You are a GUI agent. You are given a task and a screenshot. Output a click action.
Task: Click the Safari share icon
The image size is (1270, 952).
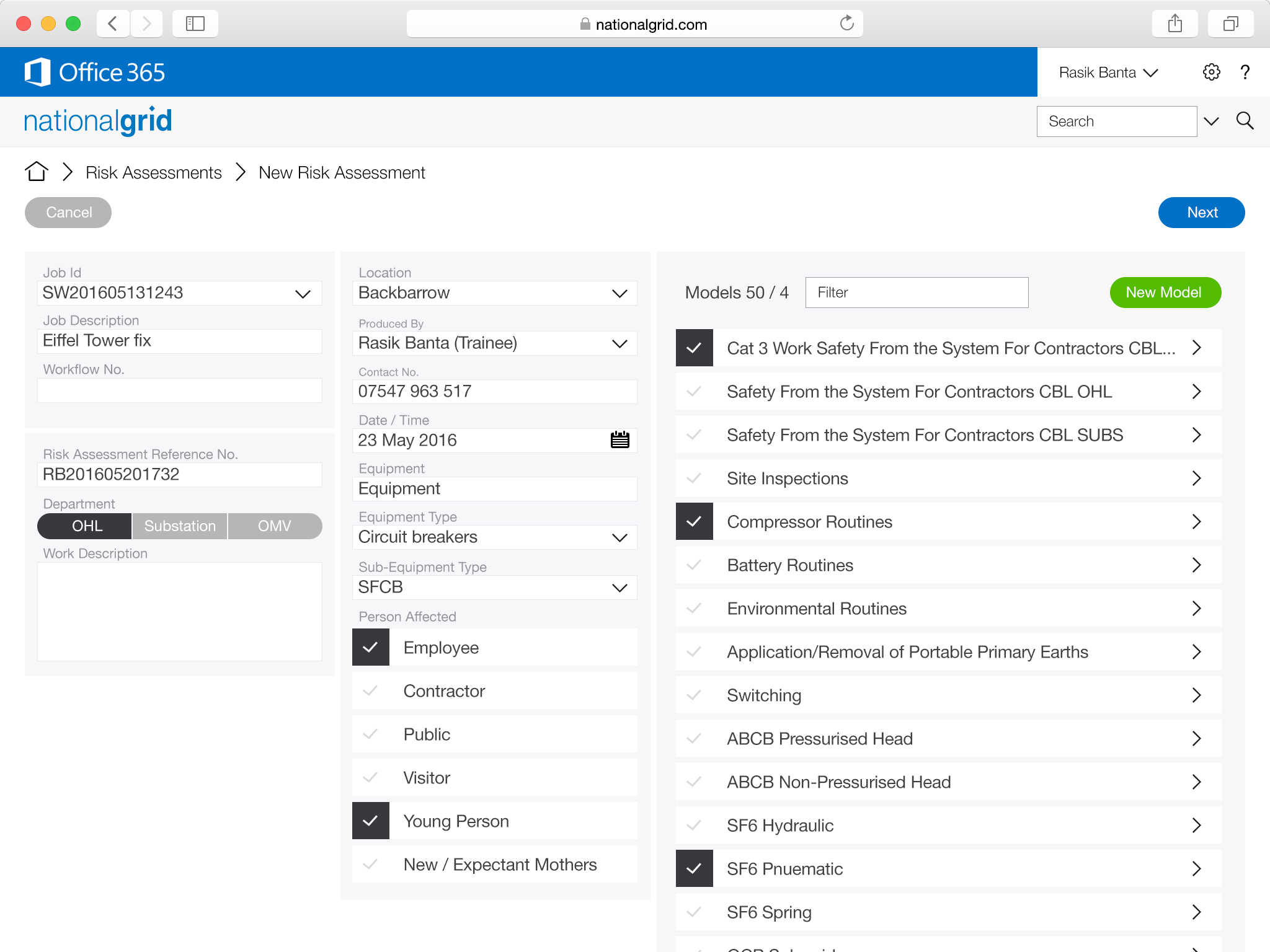(x=1175, y=24)
